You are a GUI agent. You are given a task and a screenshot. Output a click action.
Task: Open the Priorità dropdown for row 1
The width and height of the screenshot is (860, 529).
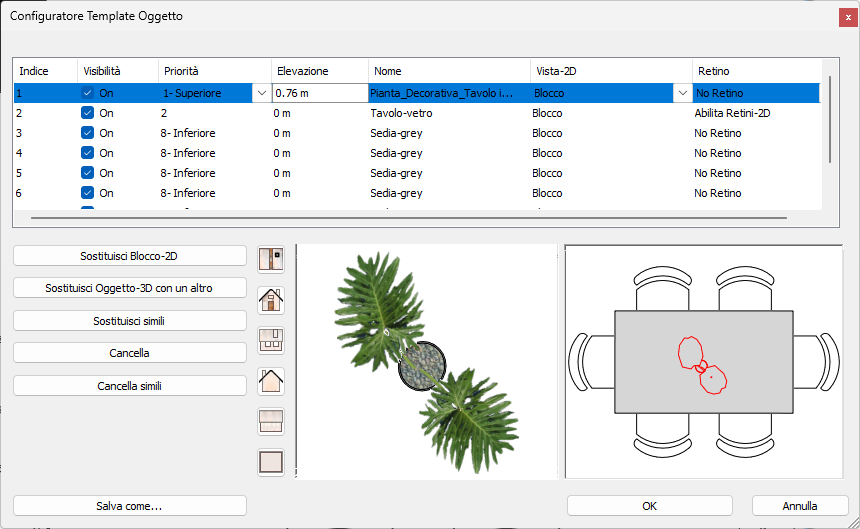262,93
